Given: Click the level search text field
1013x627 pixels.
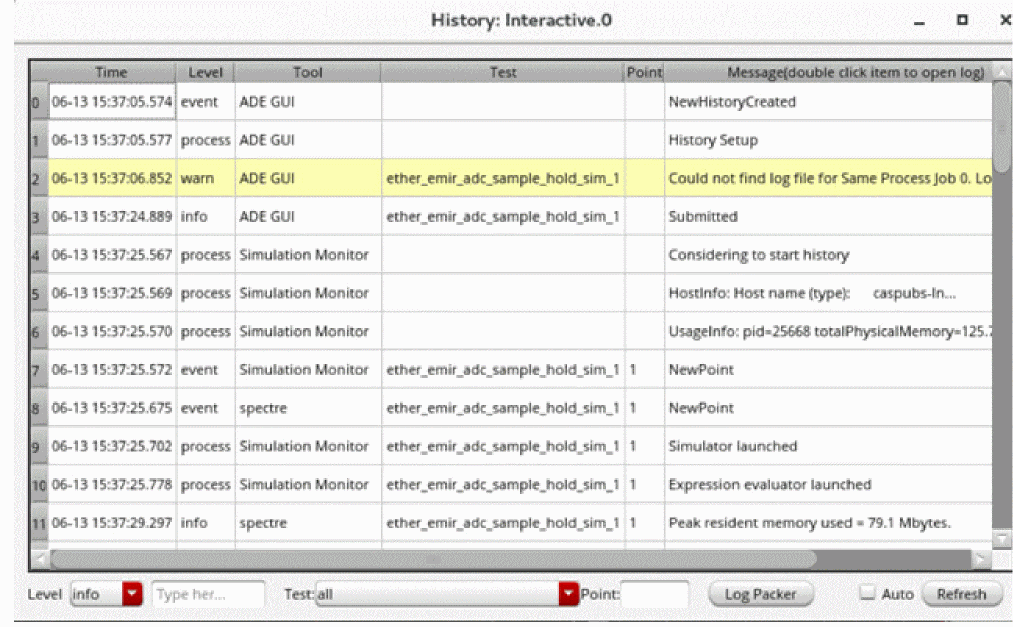Looking at the screenshot, I should click(209, 594).
